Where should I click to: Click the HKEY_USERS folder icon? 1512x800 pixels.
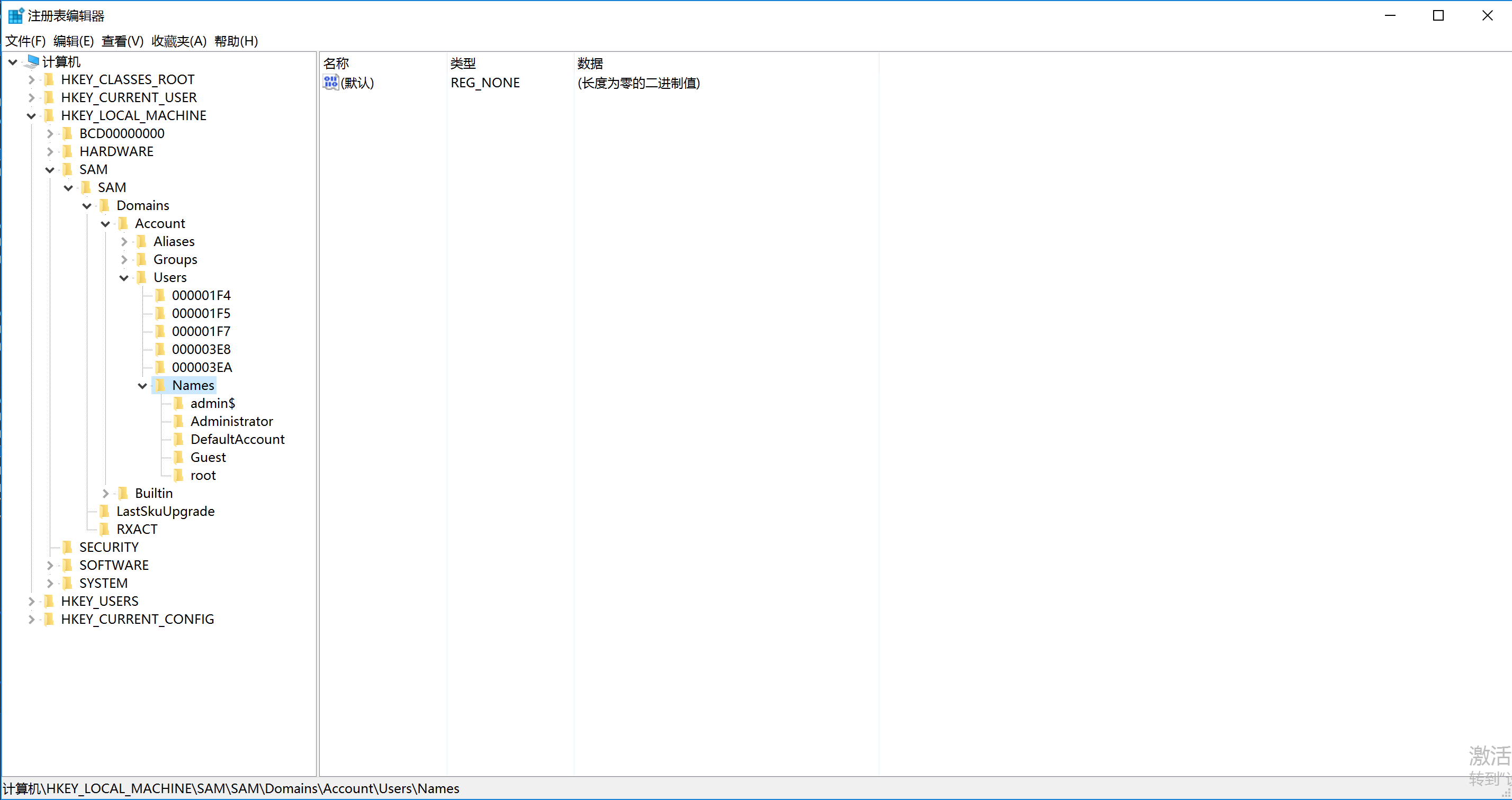coord(49,601)
